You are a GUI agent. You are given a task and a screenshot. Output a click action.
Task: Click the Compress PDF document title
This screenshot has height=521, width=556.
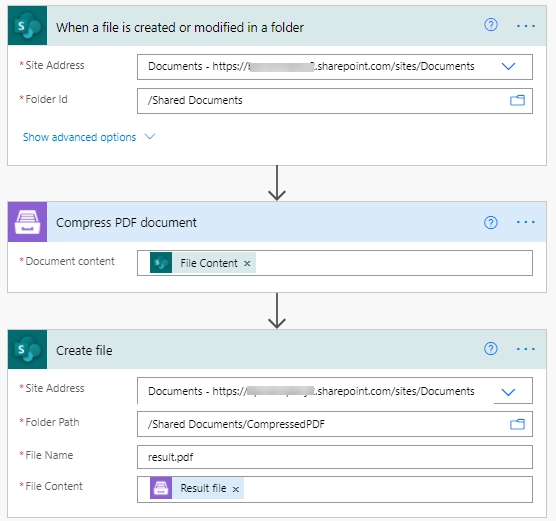pyautogui.click(x=126, y=223)
